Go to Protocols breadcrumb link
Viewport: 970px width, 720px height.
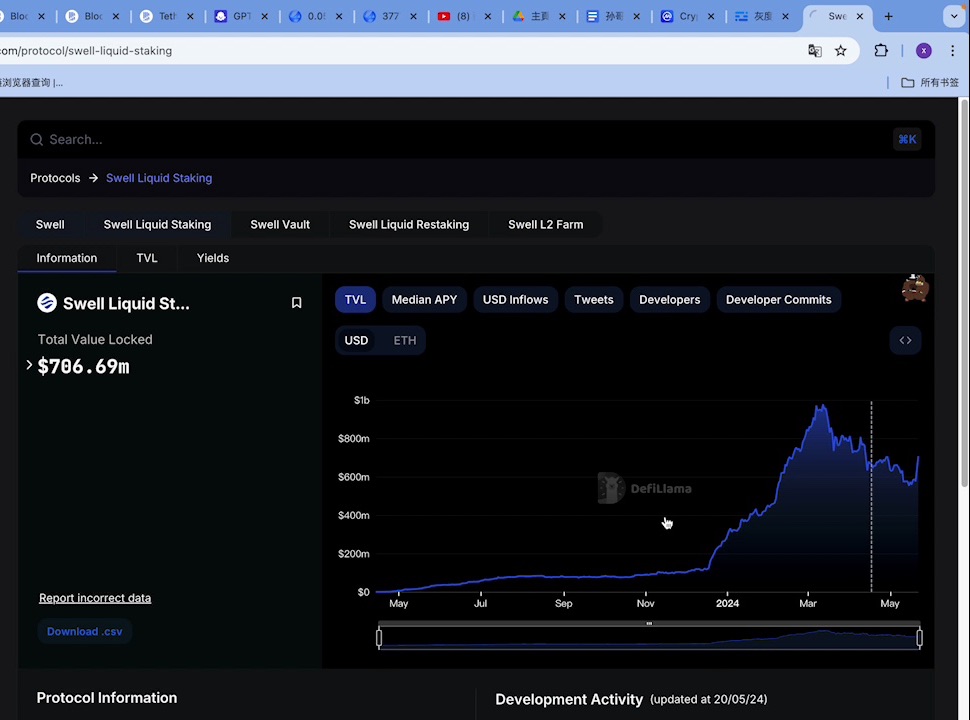click(55, 178)
